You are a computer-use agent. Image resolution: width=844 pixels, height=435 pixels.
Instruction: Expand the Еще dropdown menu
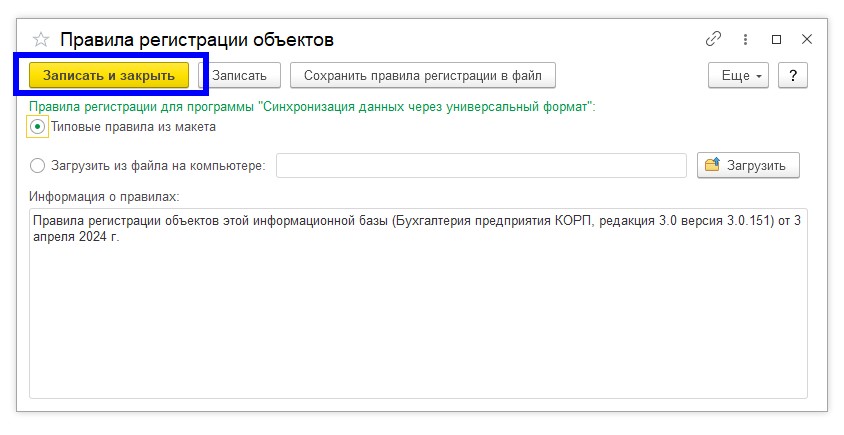tap(737, 75)
